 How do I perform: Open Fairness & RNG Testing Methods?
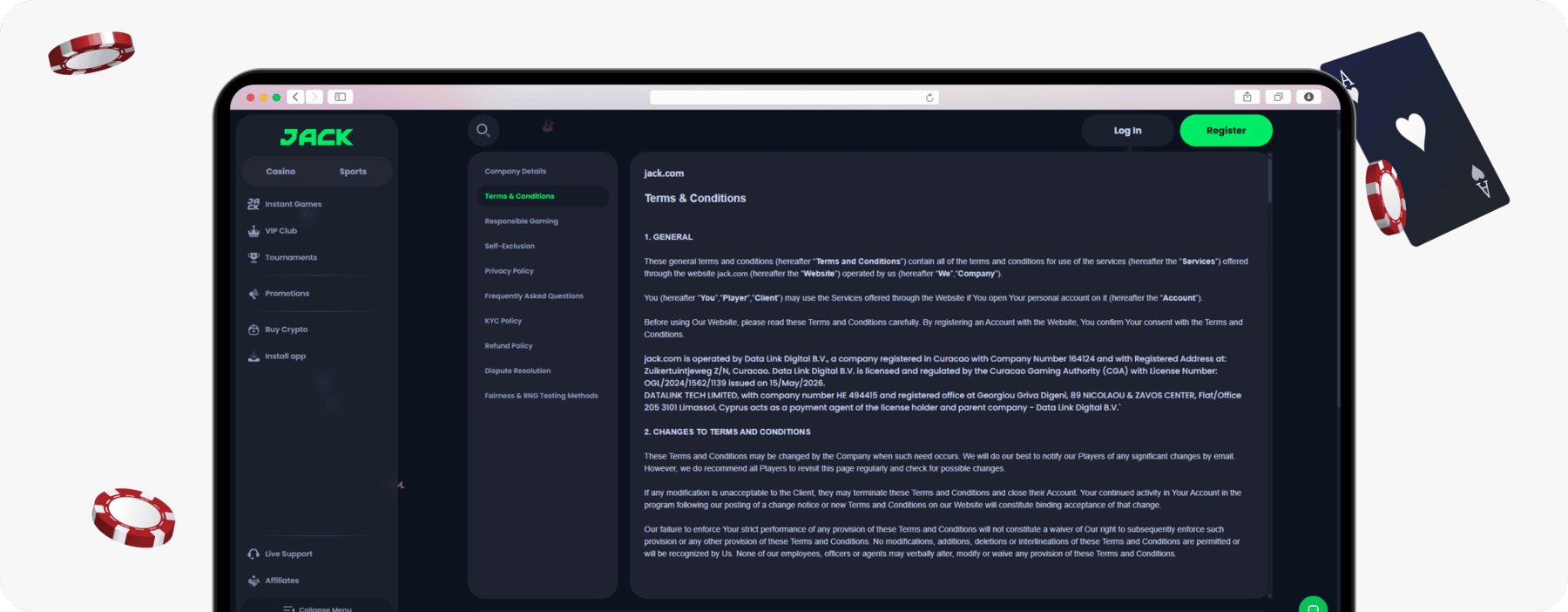(541, 396)
